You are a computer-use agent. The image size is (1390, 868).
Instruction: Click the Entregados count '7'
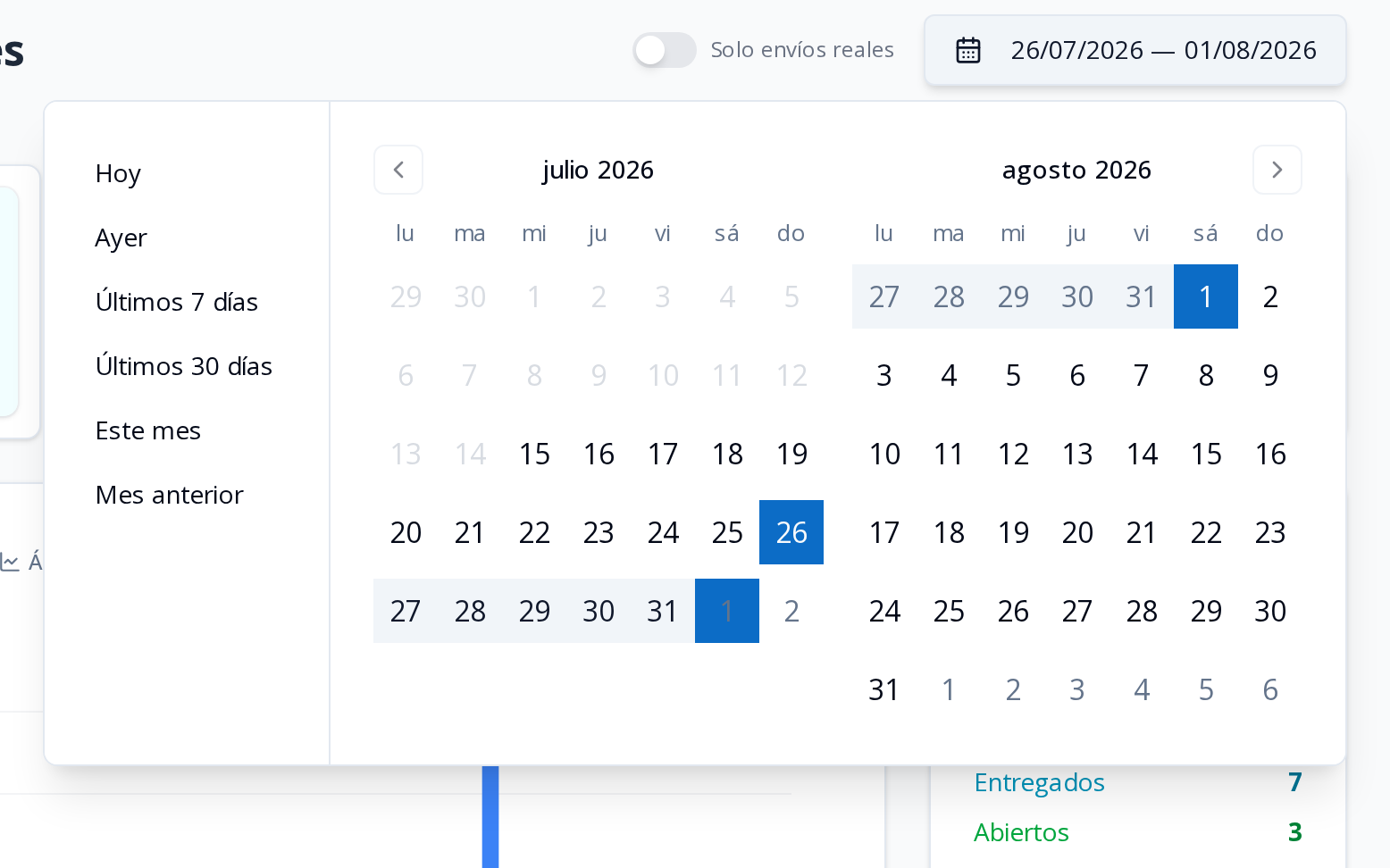pos(1295,782)
